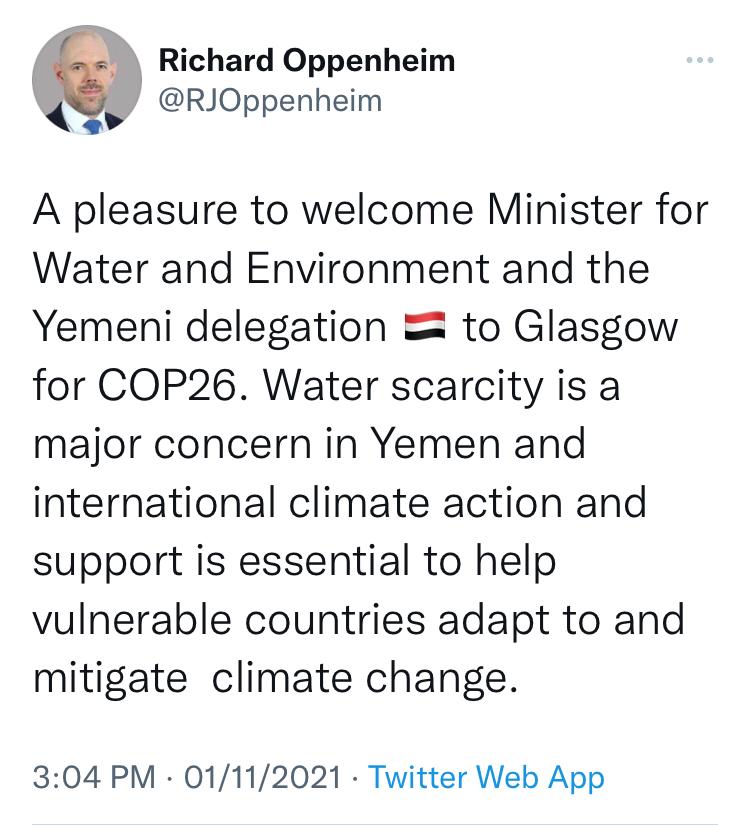Click the word essential in the tweet
The height and width of the screenshot is (825, 750).
324,561
